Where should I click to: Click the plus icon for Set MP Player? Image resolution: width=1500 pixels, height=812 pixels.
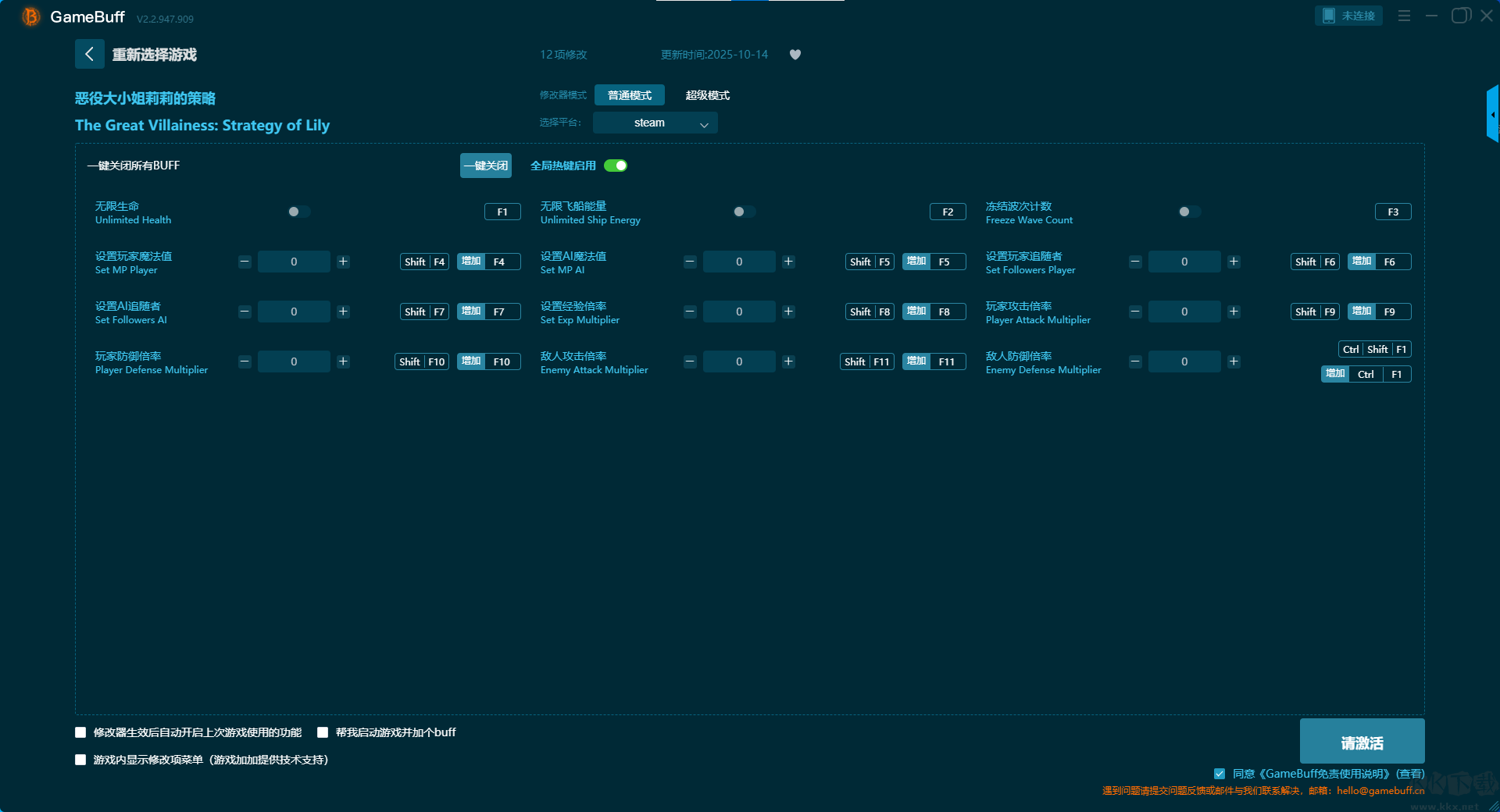coord(343,262)
